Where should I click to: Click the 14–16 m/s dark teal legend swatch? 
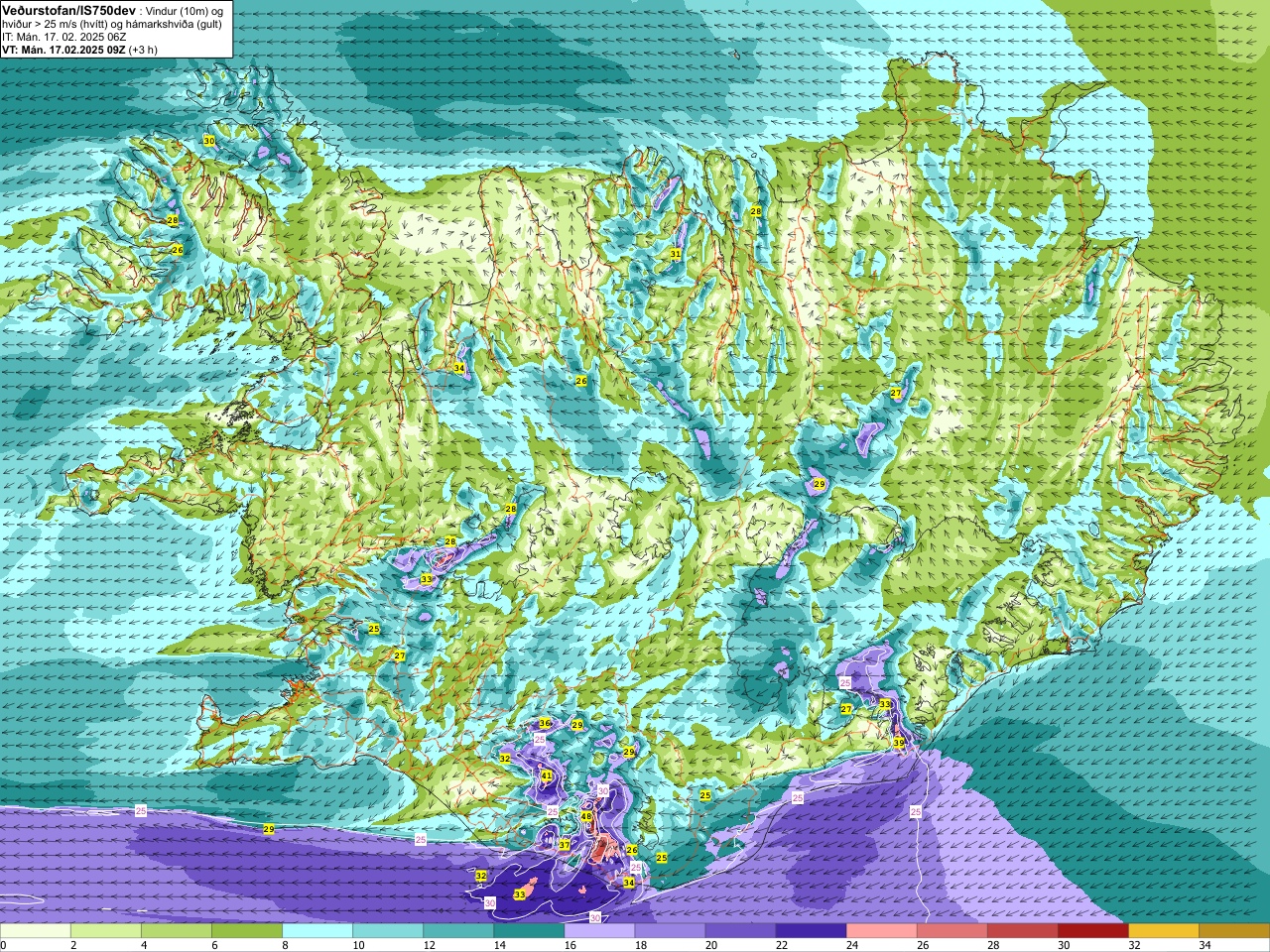(529, 931)
